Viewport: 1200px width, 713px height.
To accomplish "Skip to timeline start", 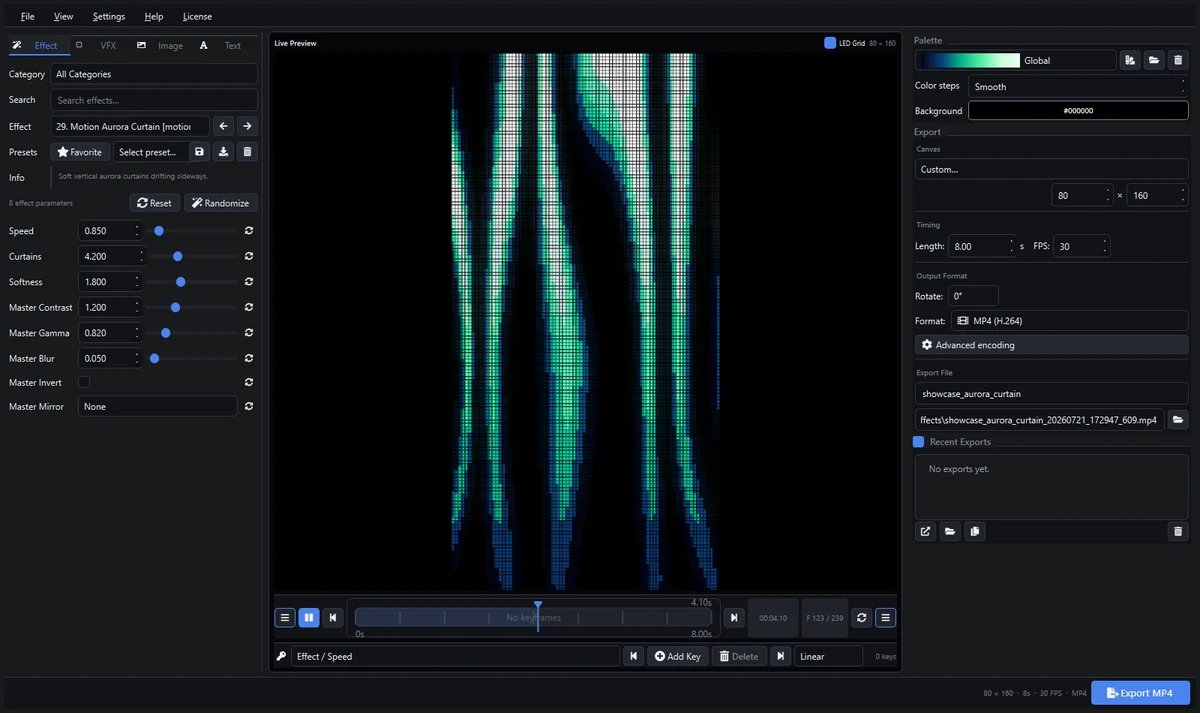I will point(333,618).
